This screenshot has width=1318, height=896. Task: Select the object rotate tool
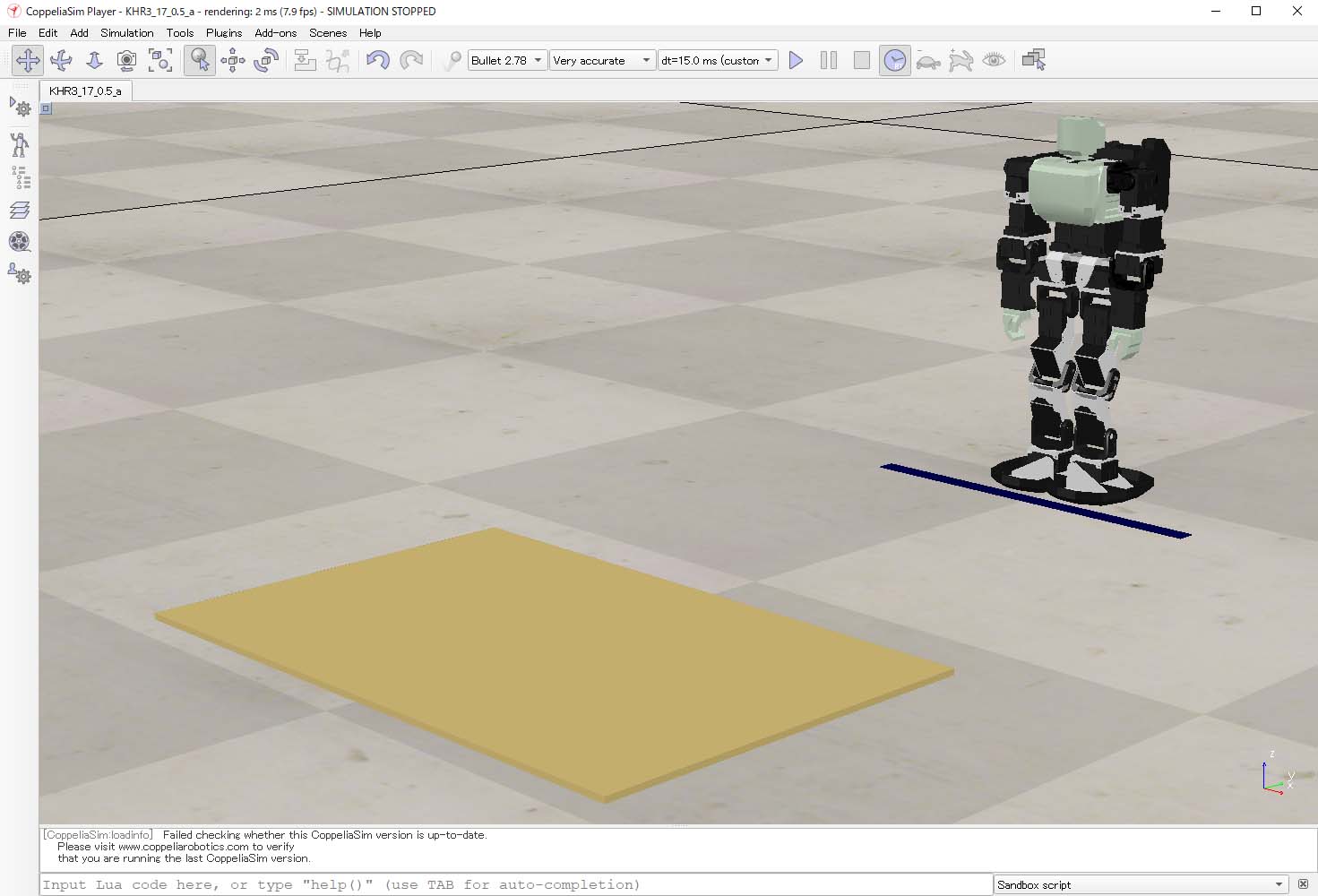click(266, 60)
